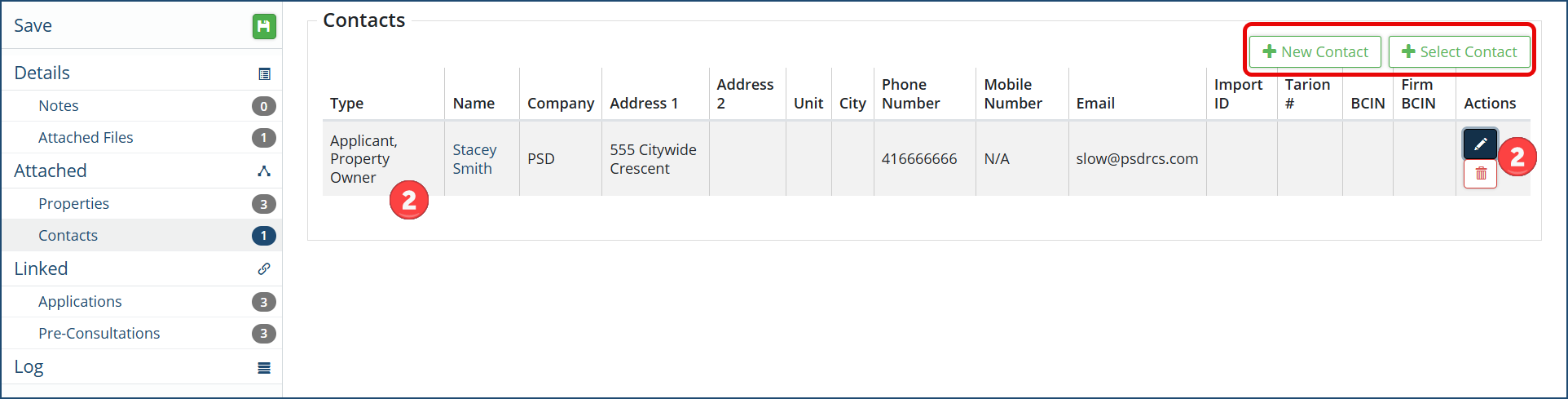Screen dimensions: 1568x399
Task: Go to Properties in sidebar
Action: pos(73,204)
